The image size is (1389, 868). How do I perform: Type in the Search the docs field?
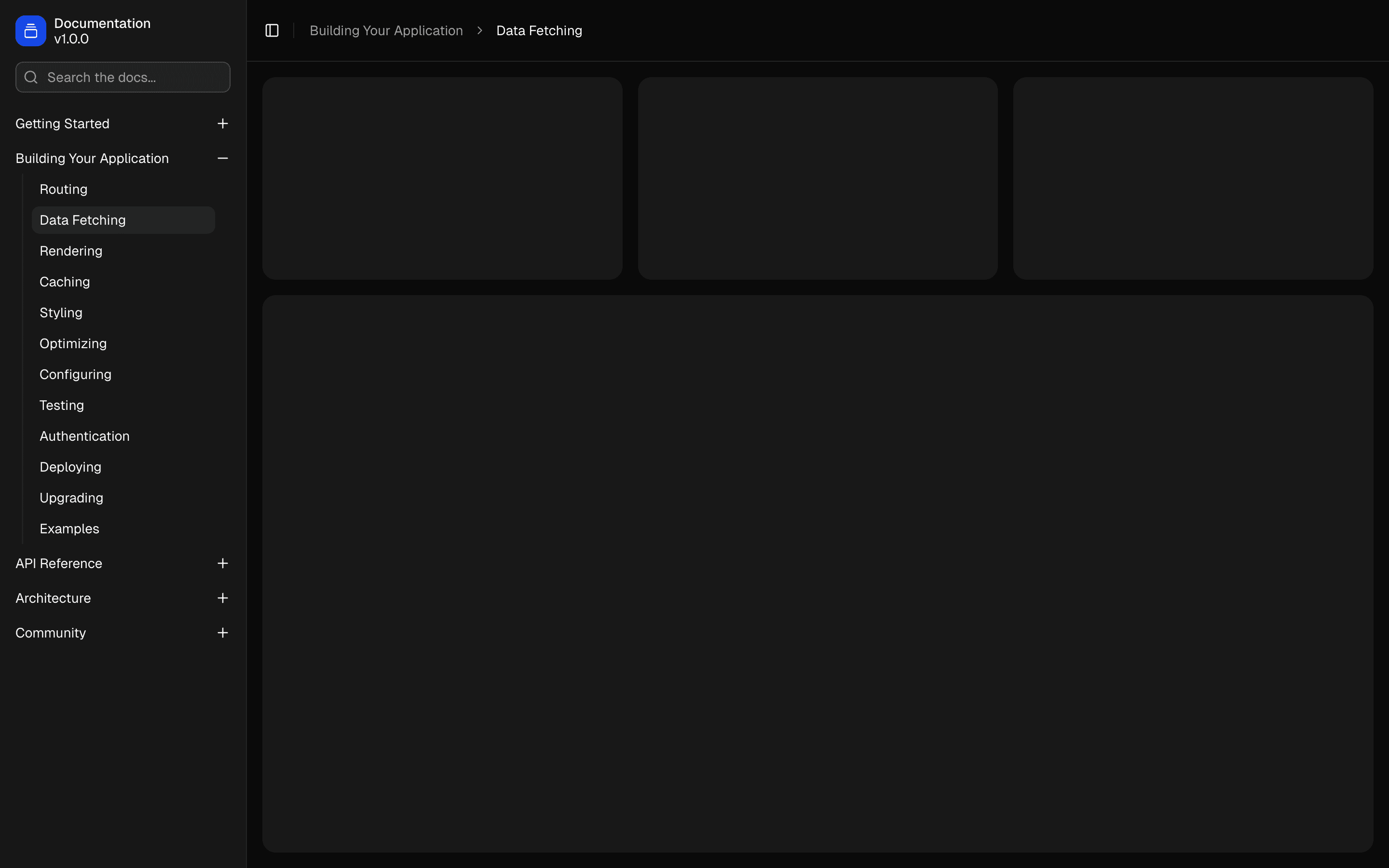click(132, 78)
